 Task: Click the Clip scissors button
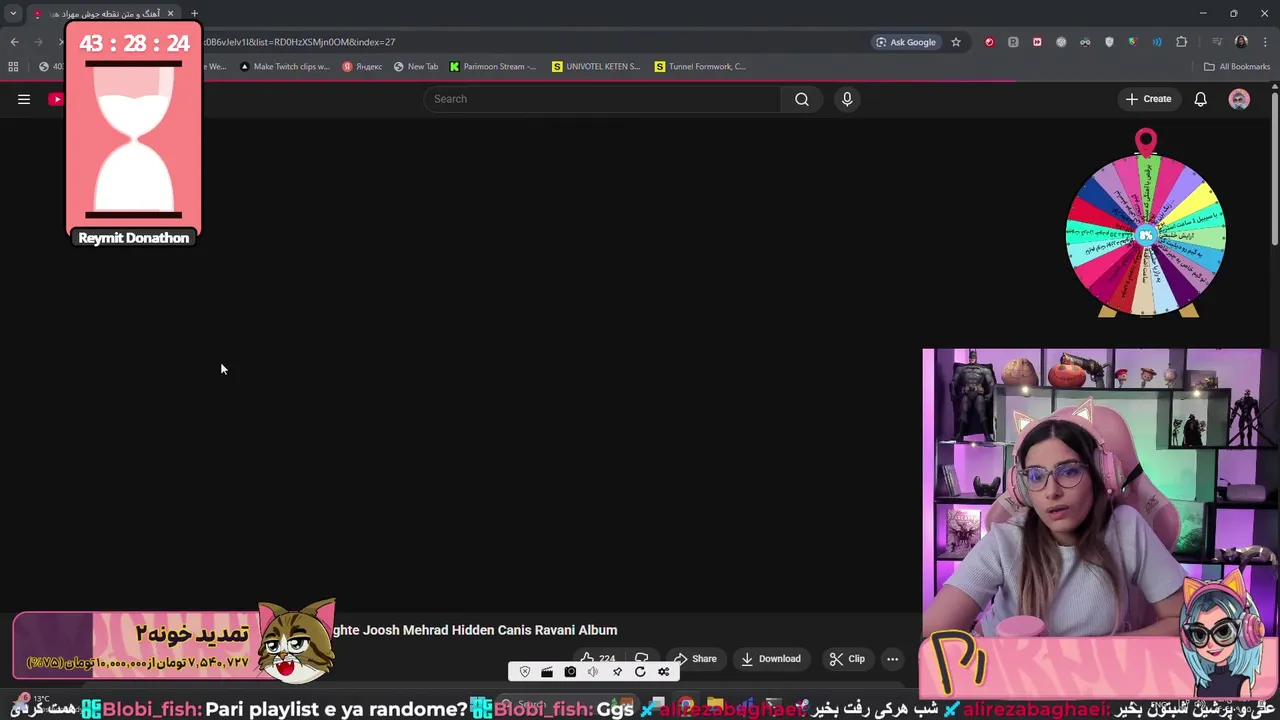pyautogui.click(x=847, y=659)
